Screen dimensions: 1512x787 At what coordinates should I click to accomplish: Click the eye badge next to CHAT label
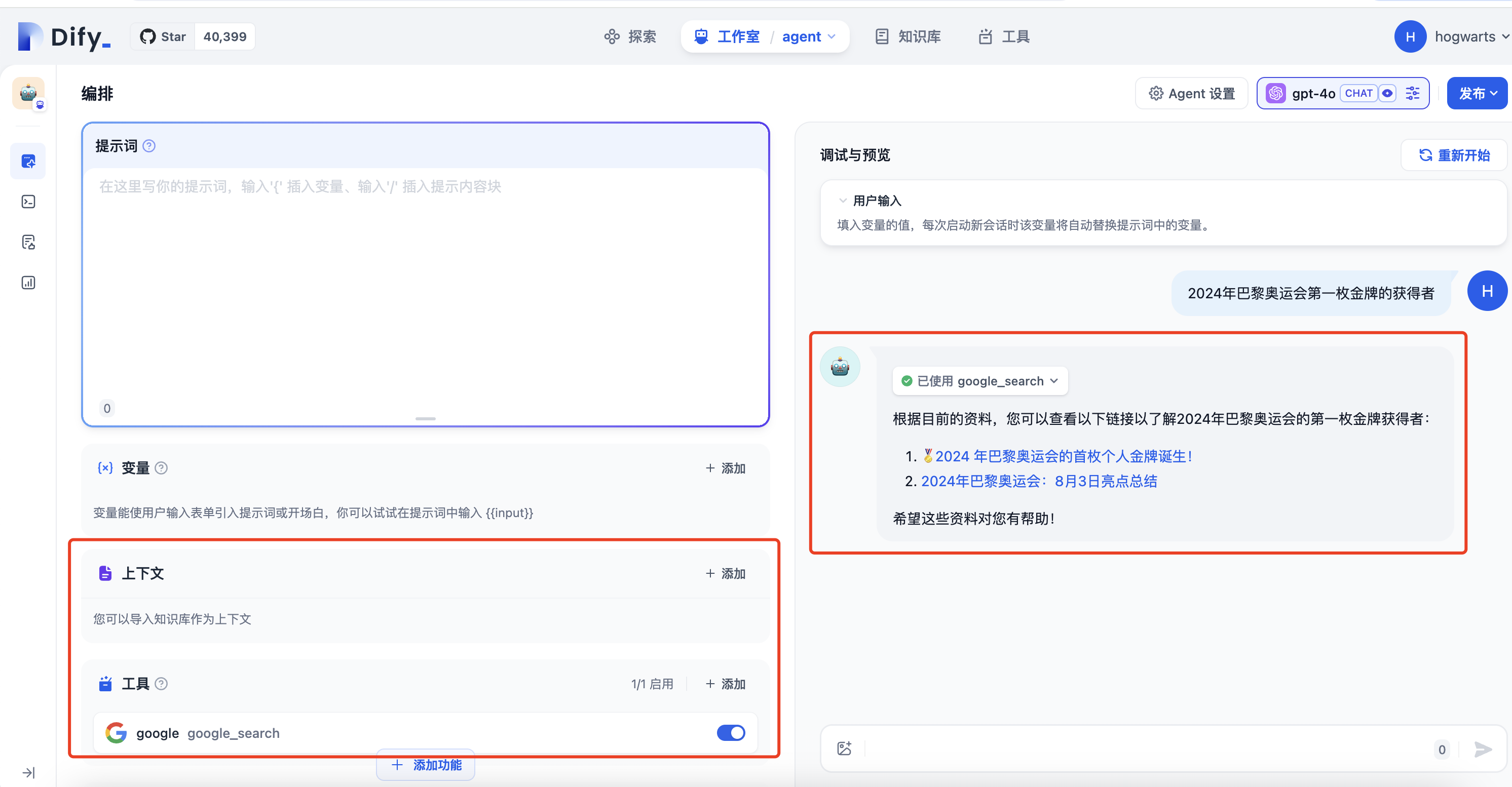tap(1387, 93)
